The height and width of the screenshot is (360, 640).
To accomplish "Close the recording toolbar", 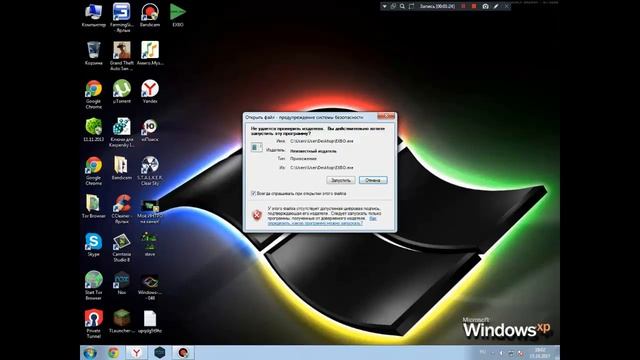I will [x=506, y=7].
